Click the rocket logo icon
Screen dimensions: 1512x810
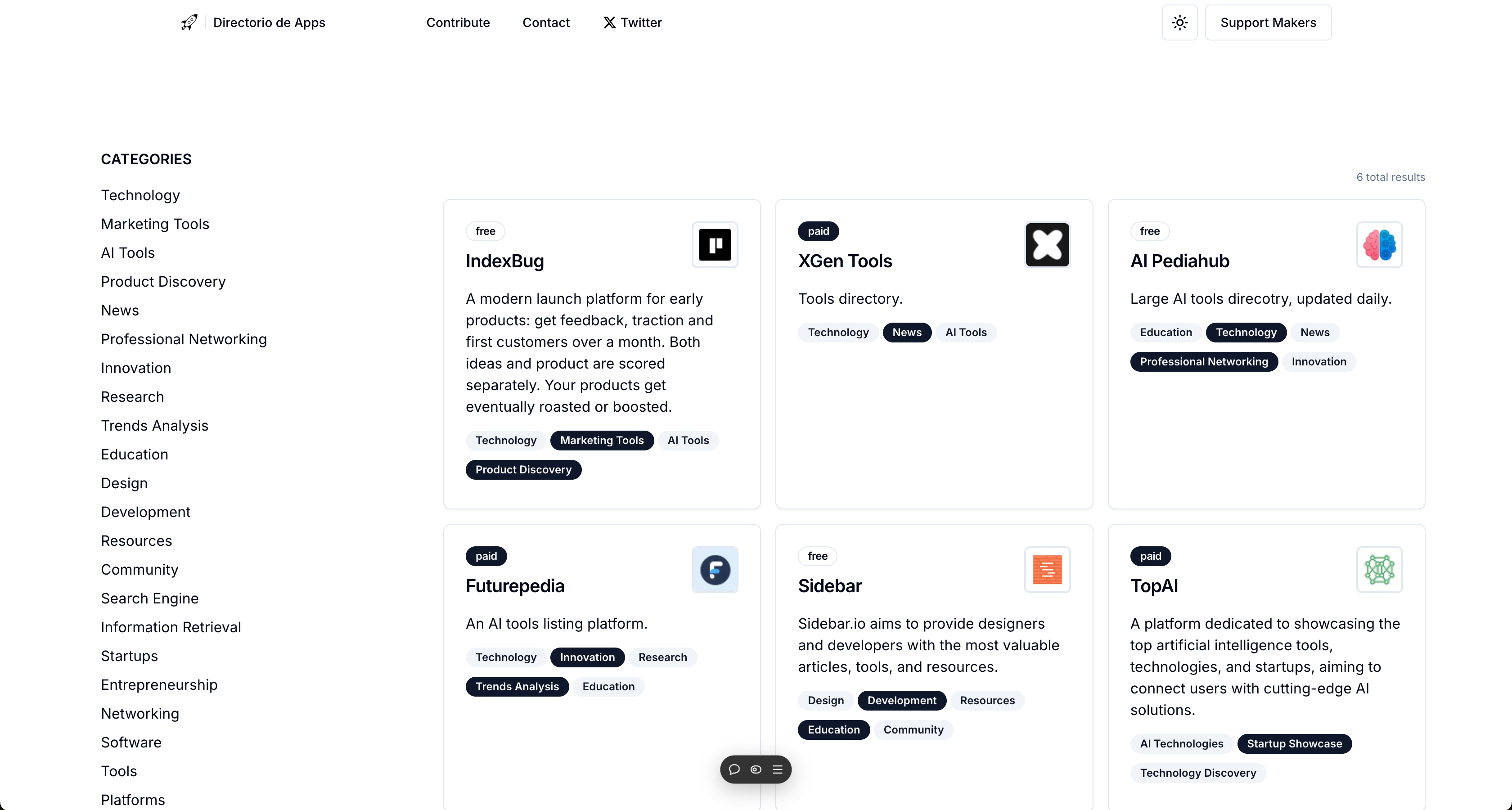189,22
